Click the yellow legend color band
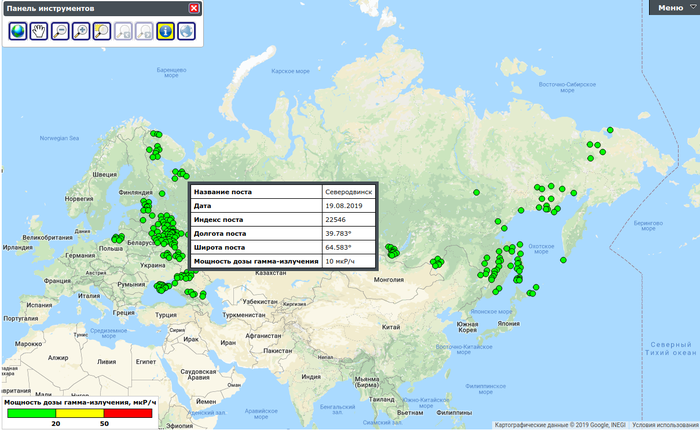700x430 pixels. click(79, 412)
